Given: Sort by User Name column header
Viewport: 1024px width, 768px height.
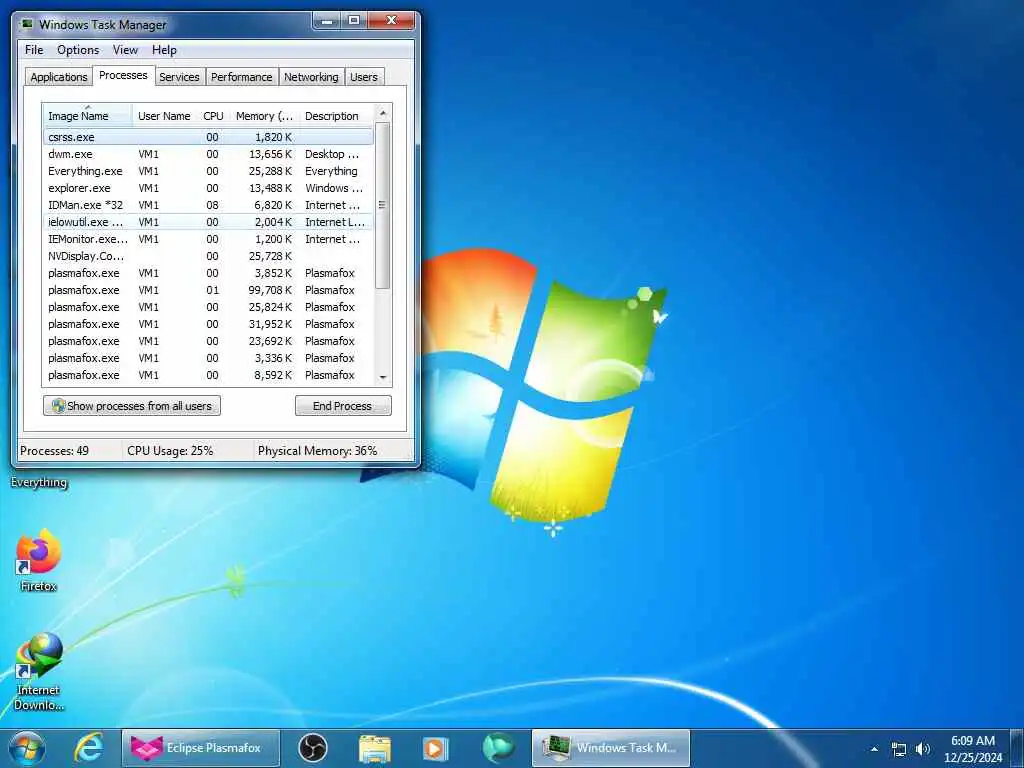Looking at the screenshot, I should (164, 116).
